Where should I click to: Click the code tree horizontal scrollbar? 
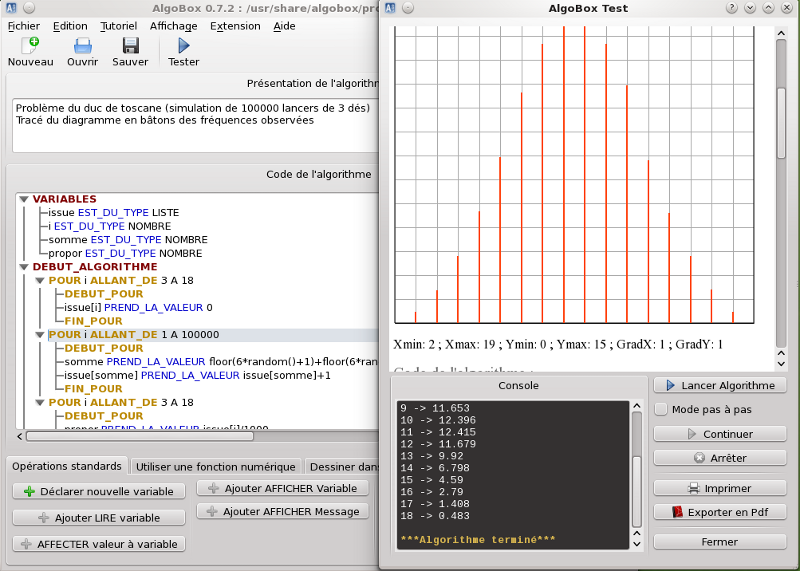click(140, 436)
